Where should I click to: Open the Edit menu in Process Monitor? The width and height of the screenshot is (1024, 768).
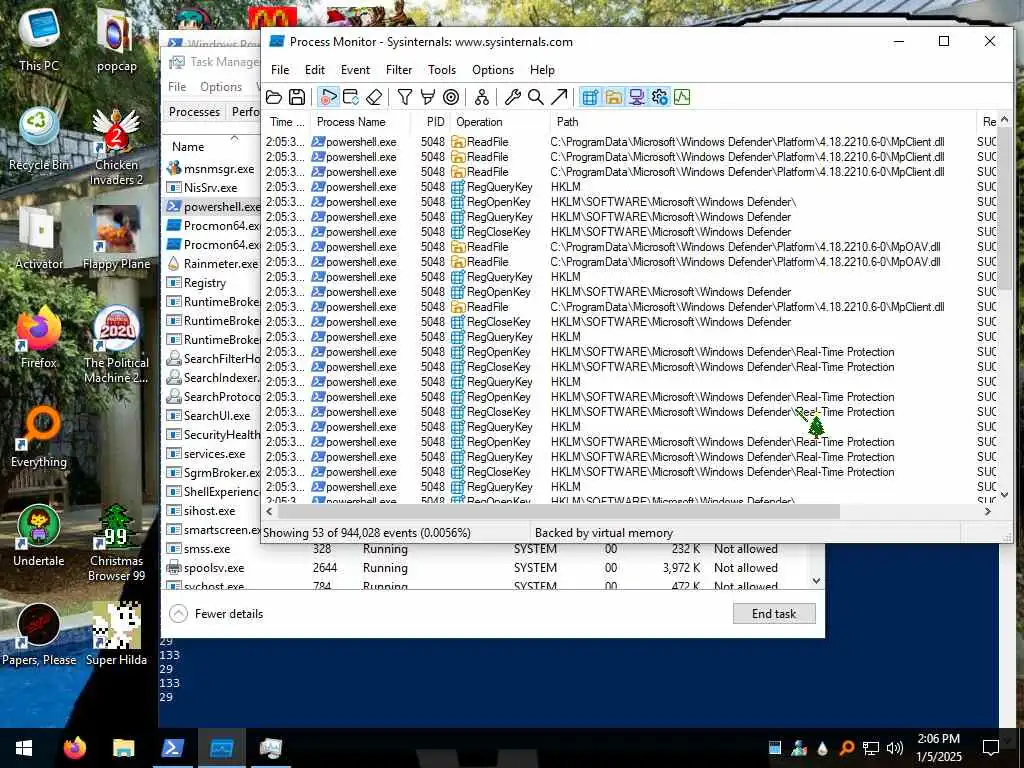315,70
